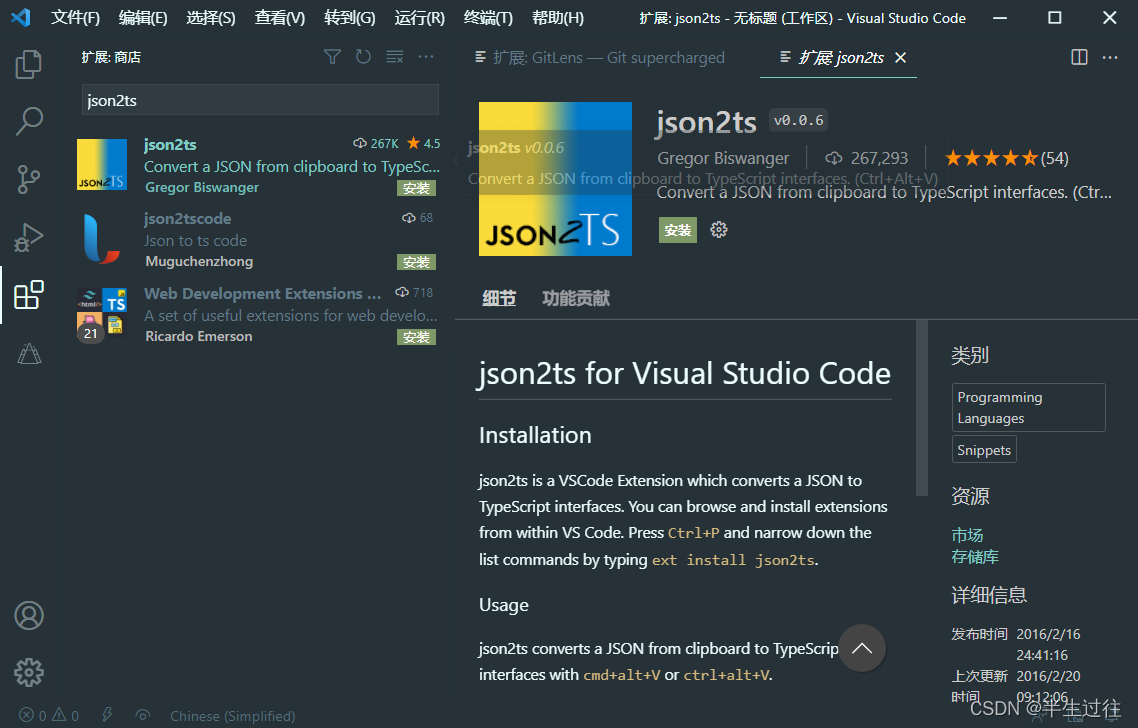Open the 选择(S) menu
This screenshot has width=1138, height=728.
coord(211,17)
